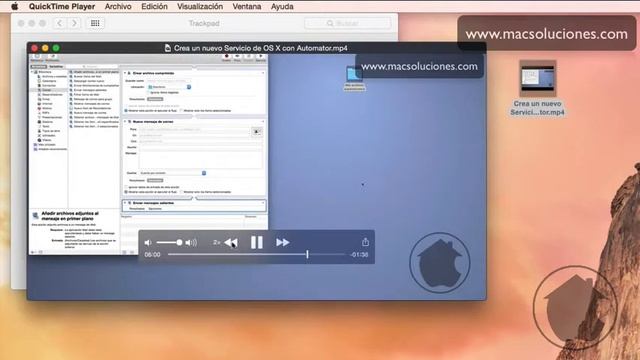Click the Trackpad window title
This screenshot has width=640, height=360.
[204, 23]
